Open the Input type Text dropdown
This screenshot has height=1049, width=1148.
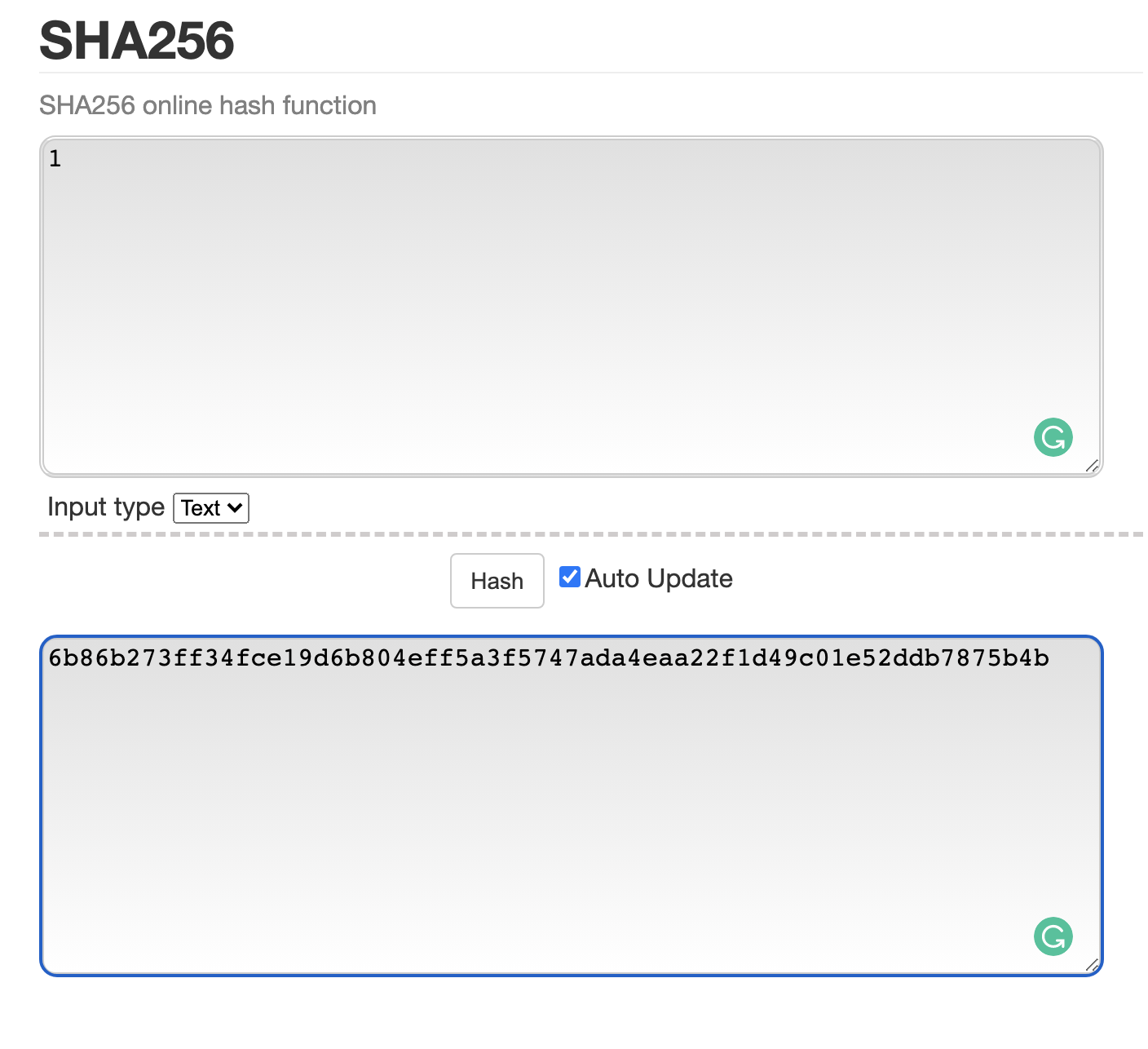pos(211,508)
